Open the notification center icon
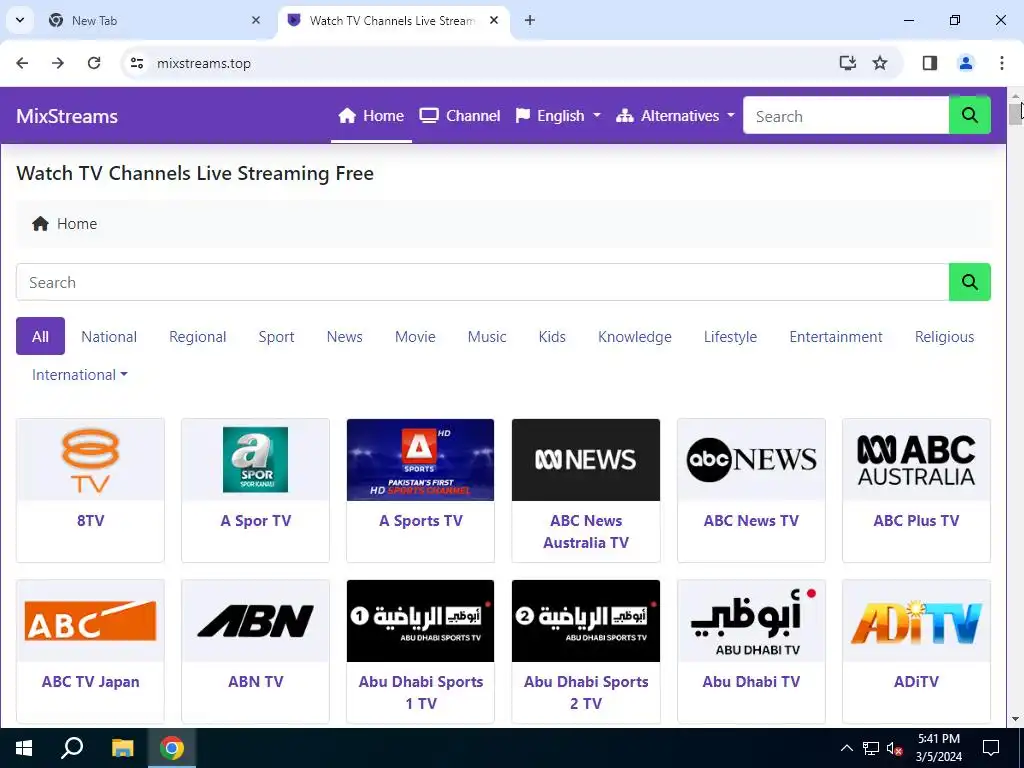The image size is (1024, 768). 991,748
